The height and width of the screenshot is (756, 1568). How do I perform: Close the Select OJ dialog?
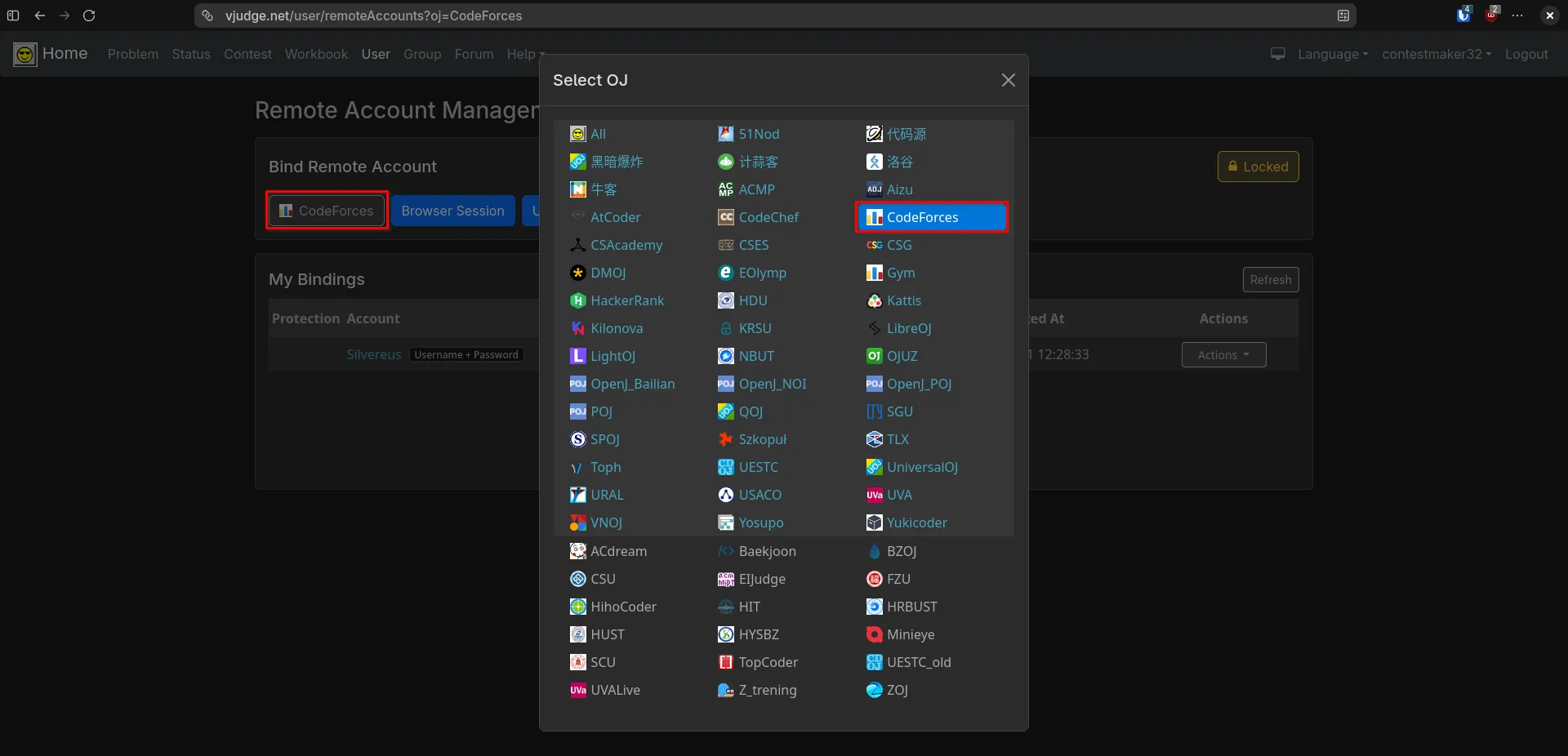pyautogui.click(x=1009, y=80)
